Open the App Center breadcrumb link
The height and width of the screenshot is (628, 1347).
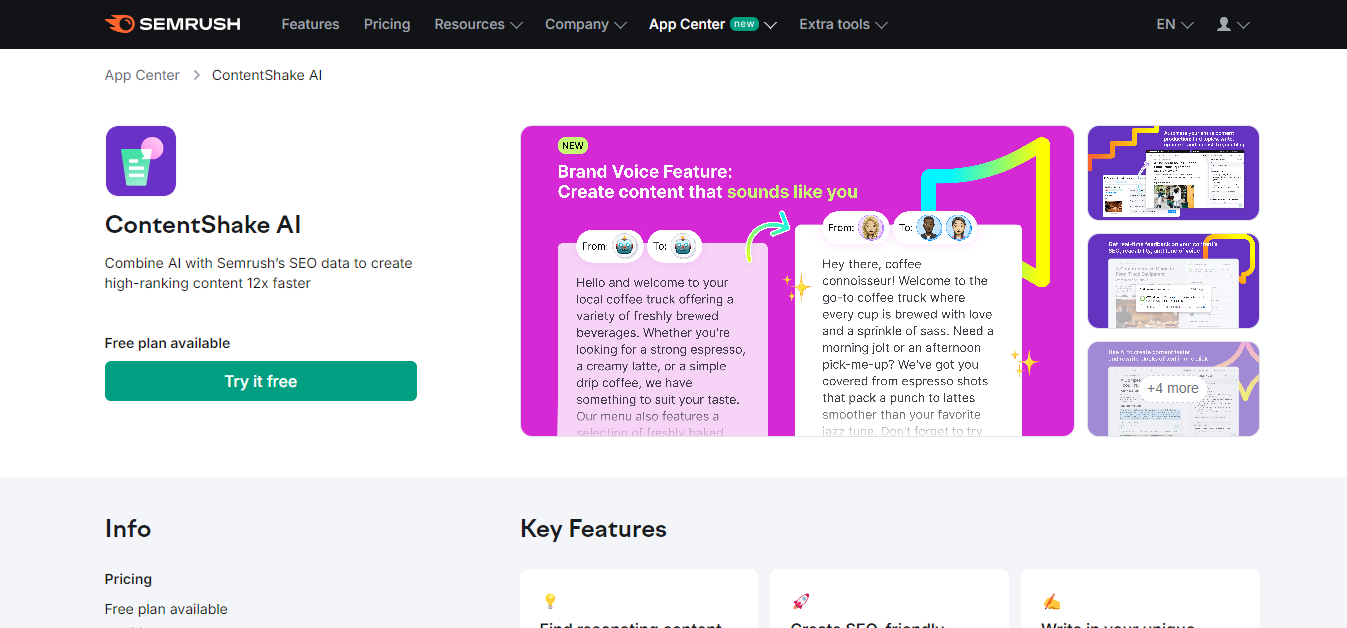(x=142, y=74)
